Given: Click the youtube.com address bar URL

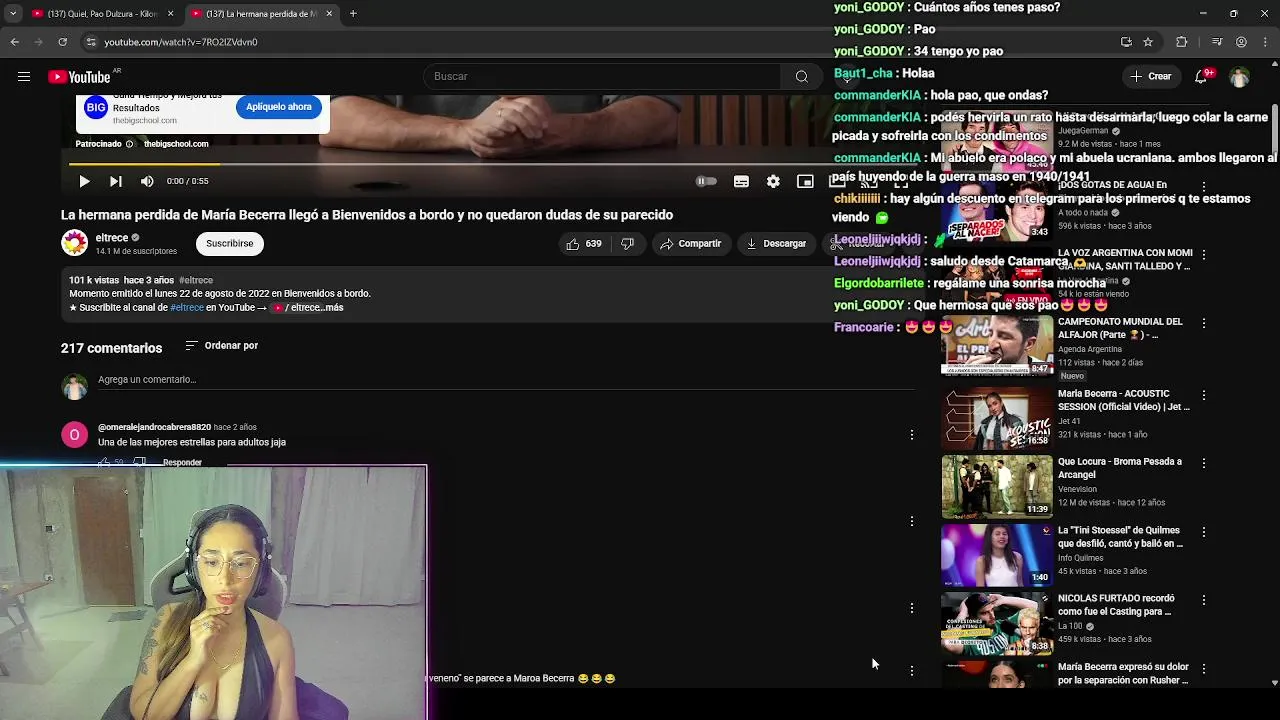Looking at the screenshot, I should [x=181, y=42].
